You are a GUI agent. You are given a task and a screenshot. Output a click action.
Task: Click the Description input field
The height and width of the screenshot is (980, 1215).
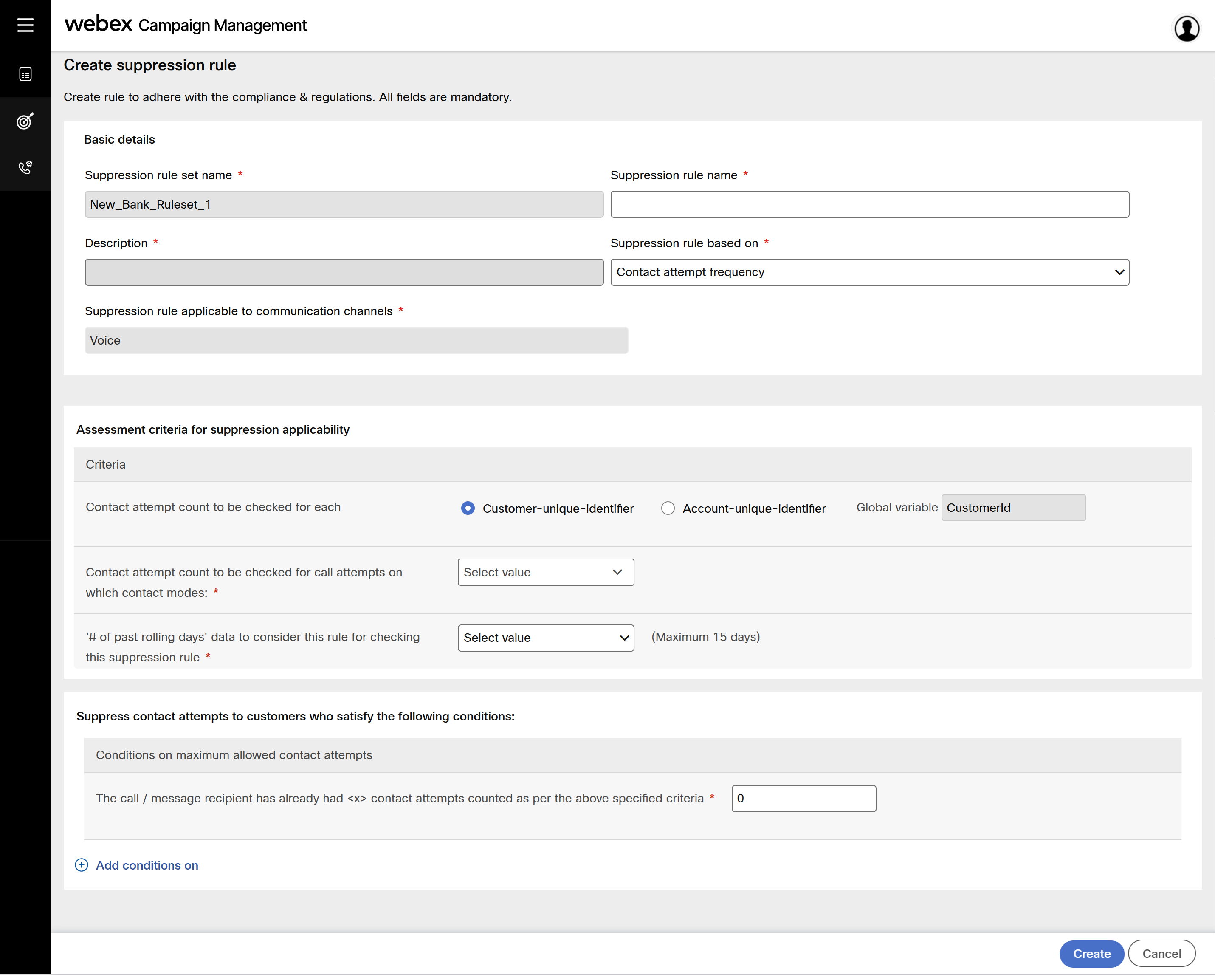pyautogui.click(x=344, y=272)
